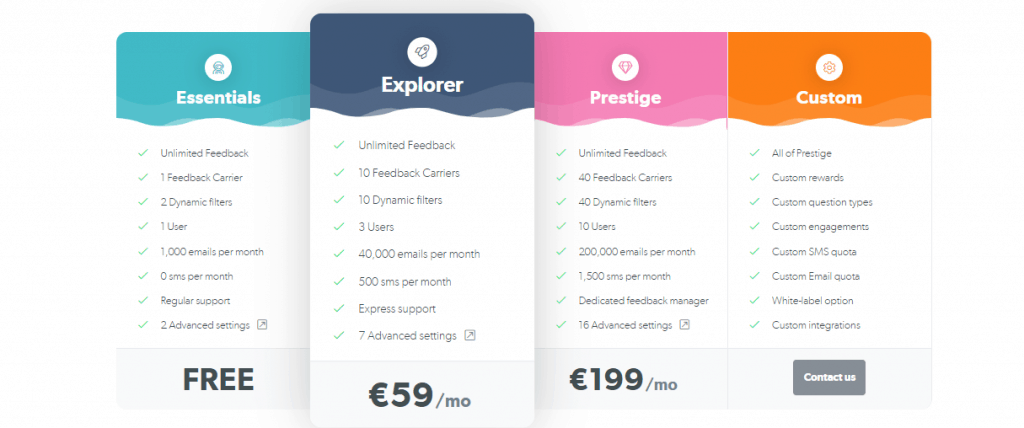The image size is (1024, 428).
Task: Click checkmark beside Dedicated feedback manager
Action: (x=561, y=301)
